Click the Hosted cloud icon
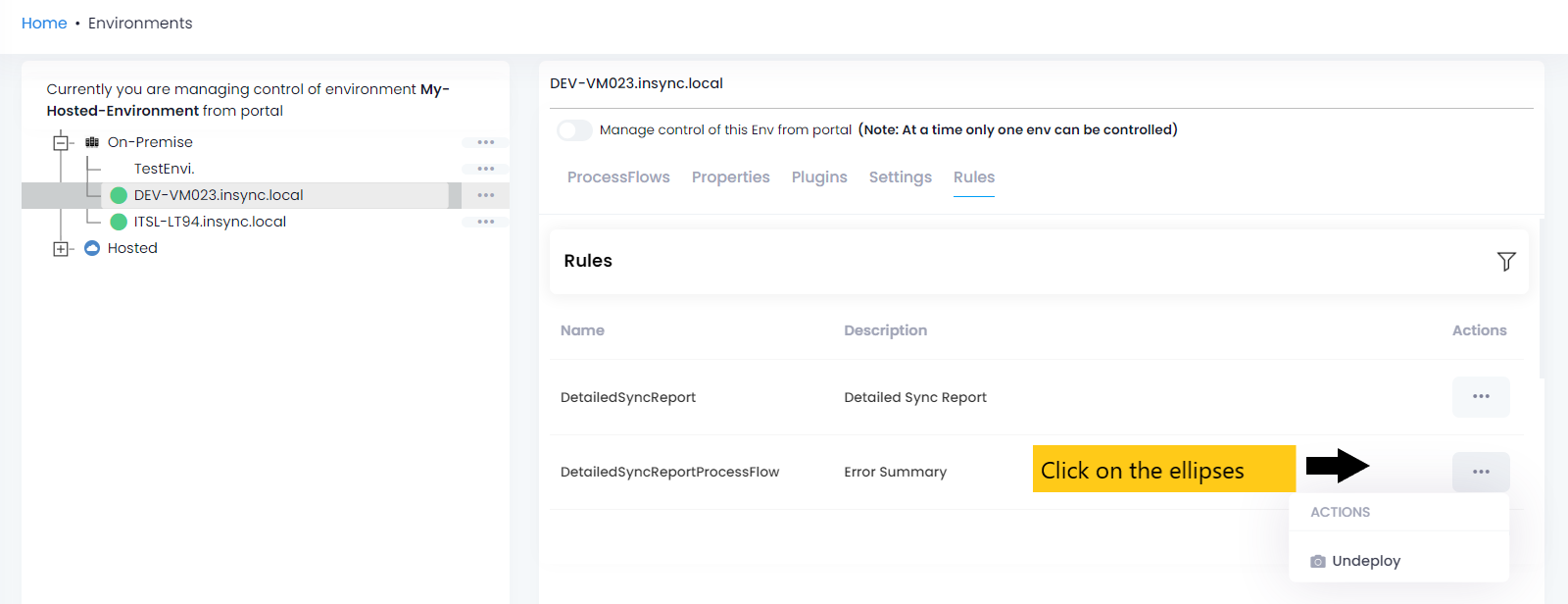 [92, 248]
